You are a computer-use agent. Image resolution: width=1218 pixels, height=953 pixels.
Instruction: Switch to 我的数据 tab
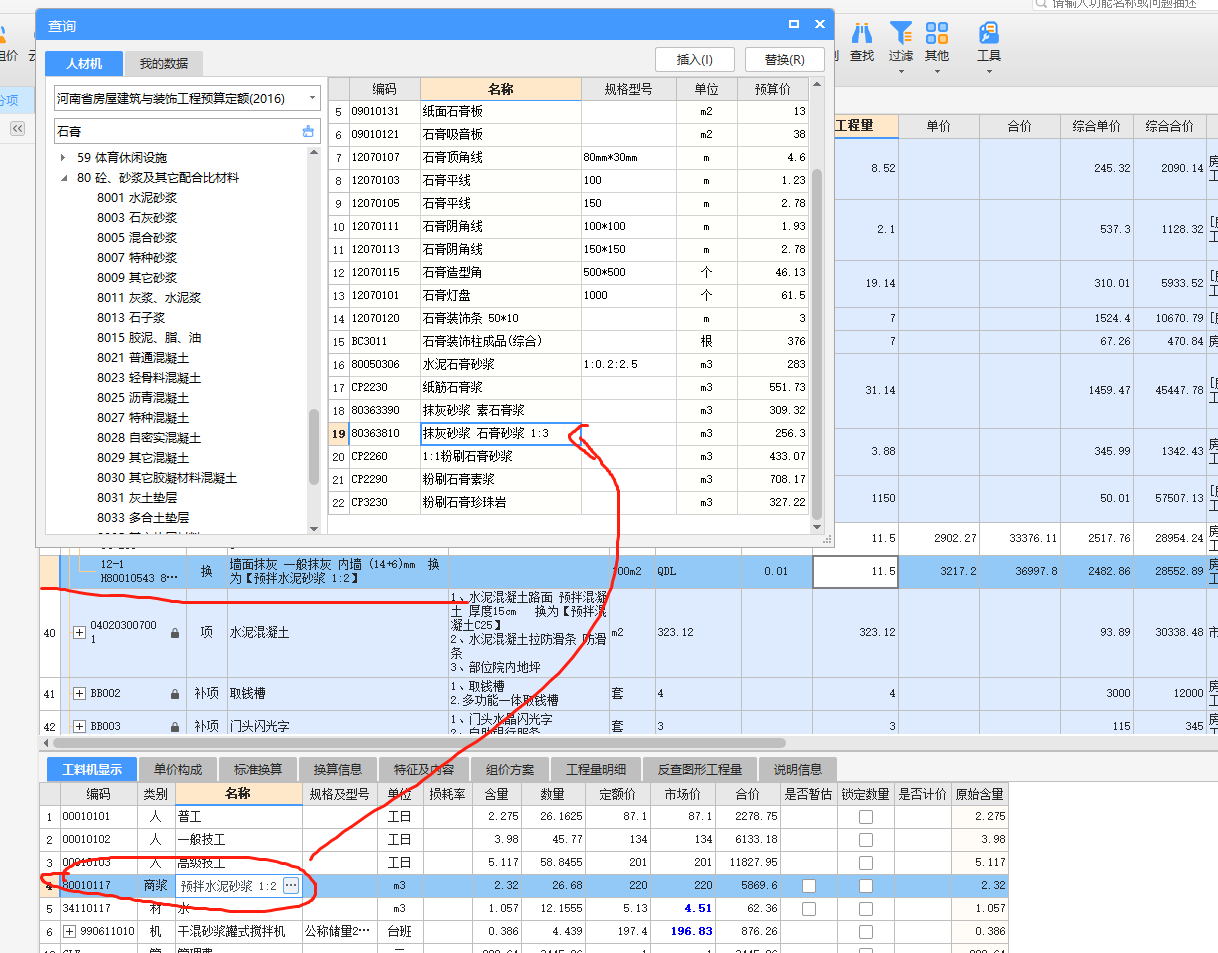(163, 63)
